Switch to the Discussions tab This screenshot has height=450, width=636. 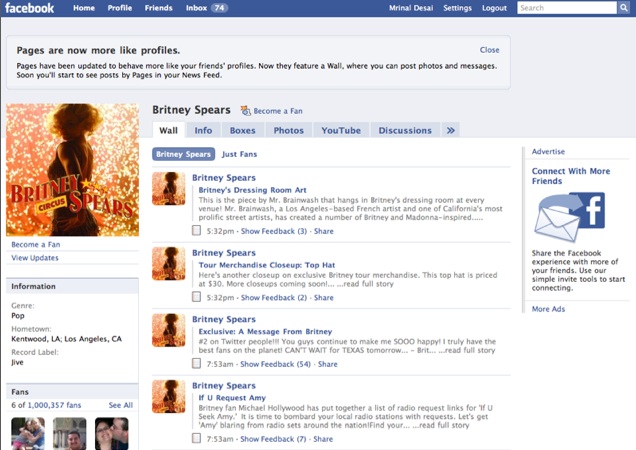405,130
